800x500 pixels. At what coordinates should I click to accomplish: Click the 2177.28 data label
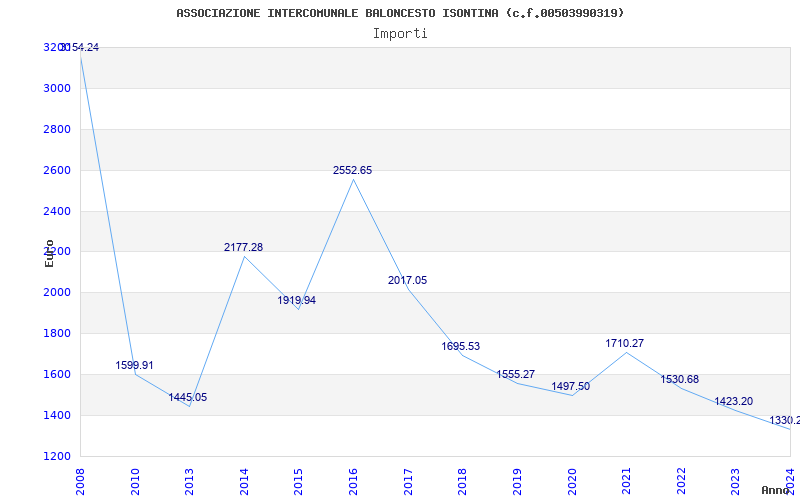[x=243, y=247]
